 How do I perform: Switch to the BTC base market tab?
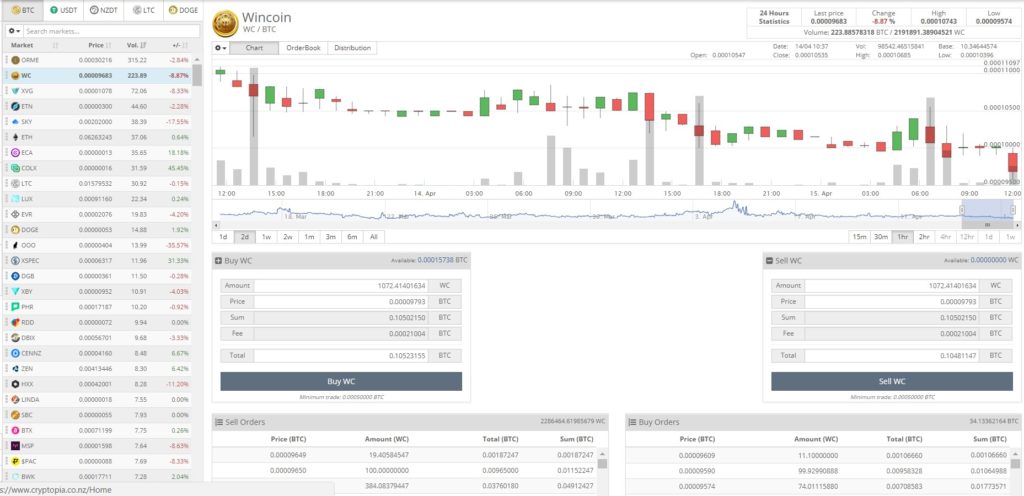[24, 10]
